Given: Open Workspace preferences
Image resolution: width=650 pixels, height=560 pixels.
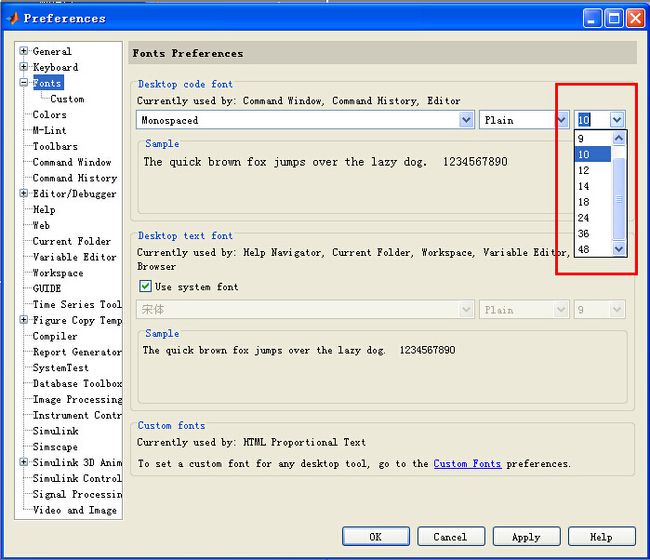Looking at the screenshot, I should pos(58,273).
